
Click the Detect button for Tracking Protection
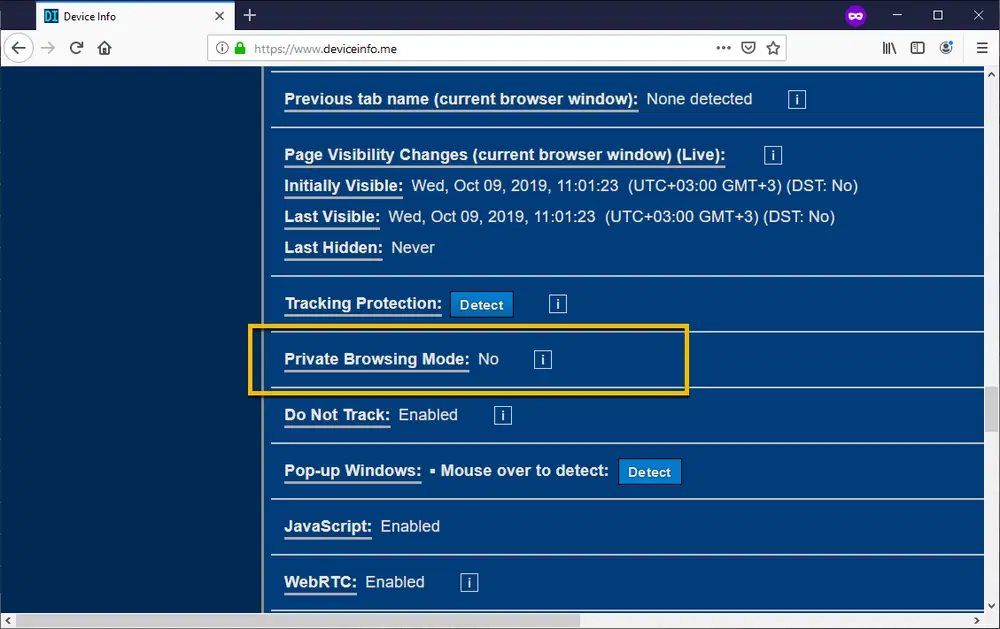481,304
